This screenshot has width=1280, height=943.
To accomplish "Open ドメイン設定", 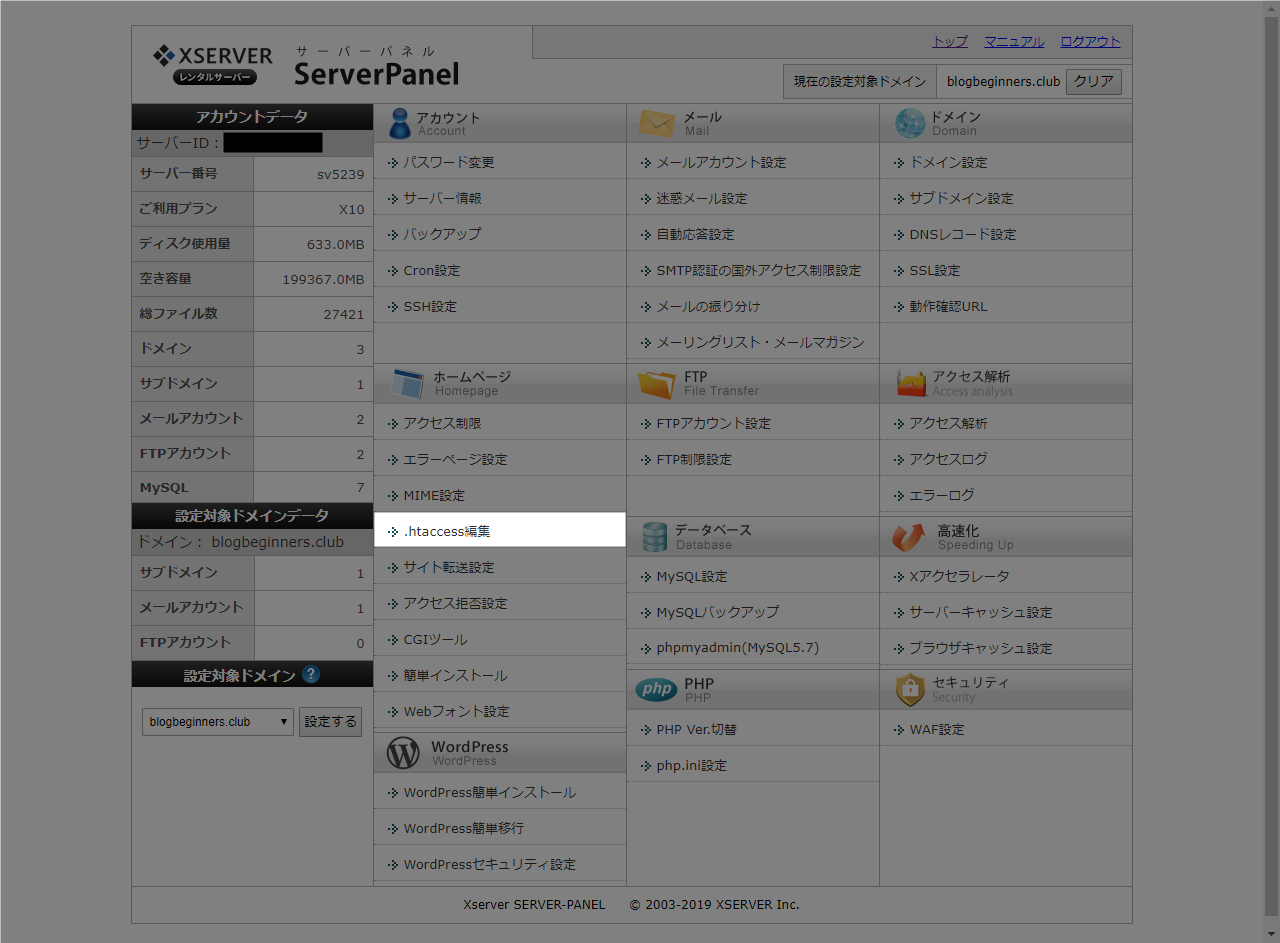I will [948, 162].
